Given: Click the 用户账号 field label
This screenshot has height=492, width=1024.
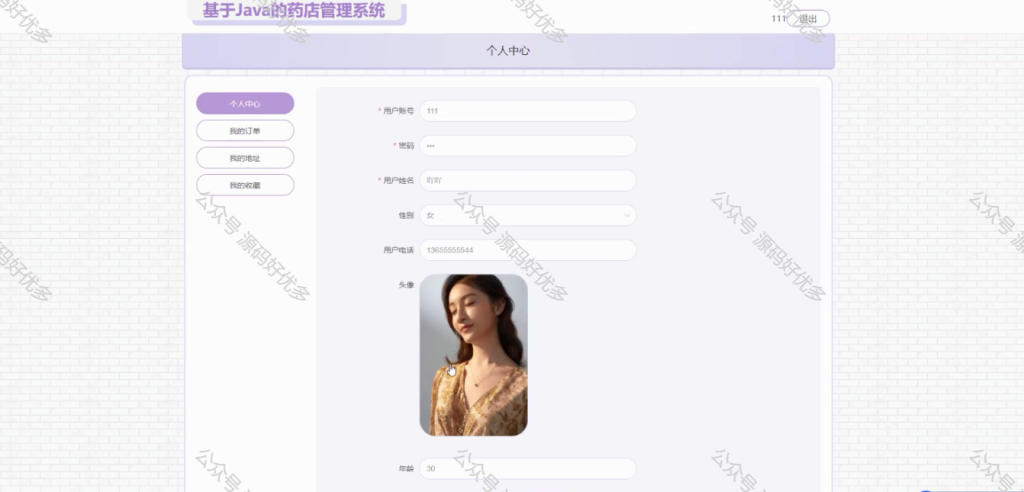Looking at the screenshot, I should (398, 111).
